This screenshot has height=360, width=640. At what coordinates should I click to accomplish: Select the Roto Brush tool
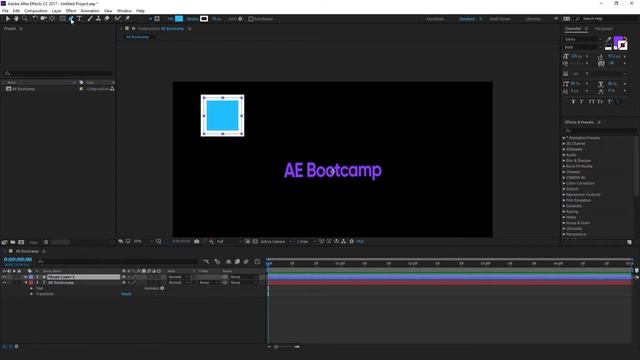point(118,19)
